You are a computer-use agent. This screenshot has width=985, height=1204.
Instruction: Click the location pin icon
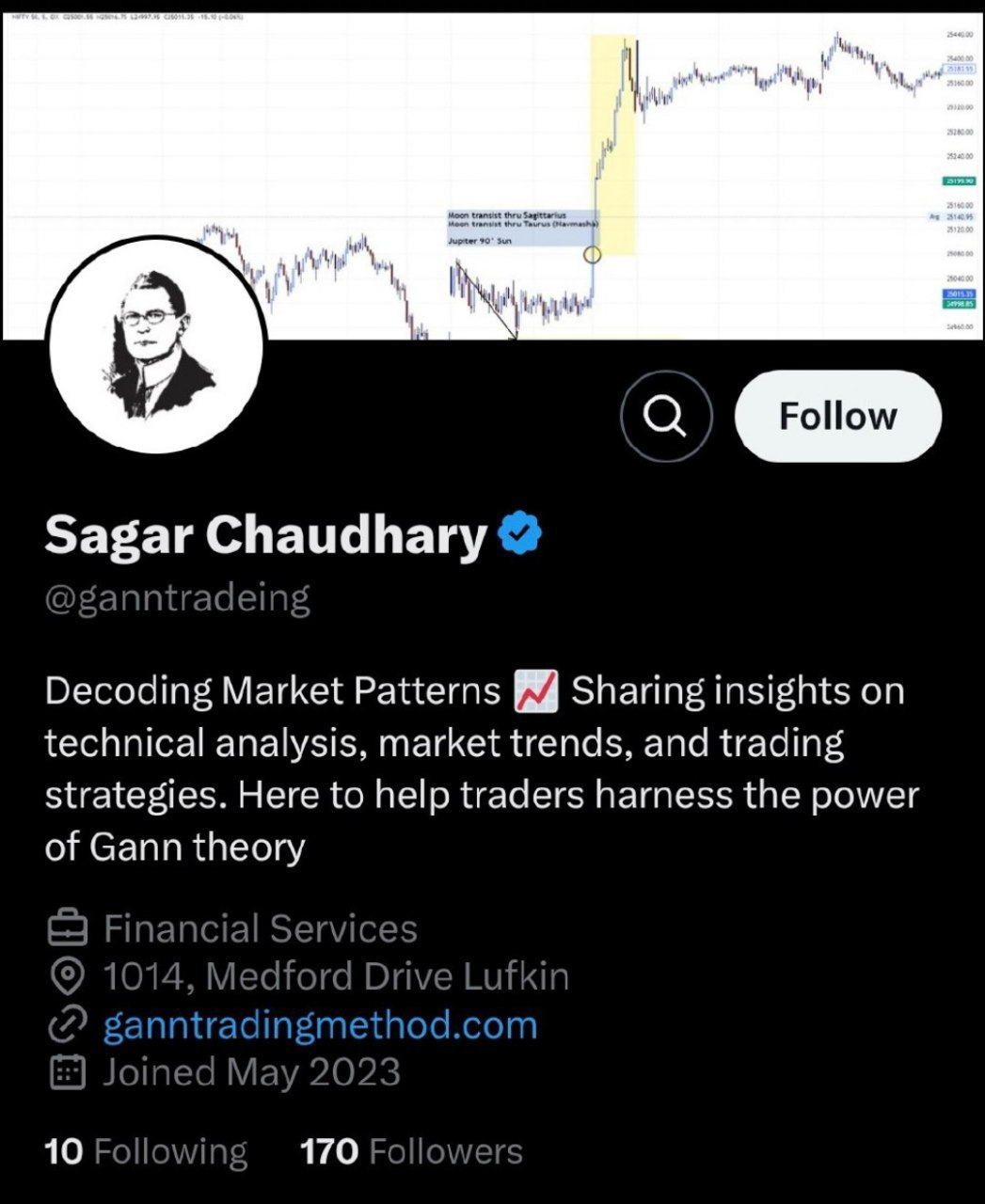(67, 977)
